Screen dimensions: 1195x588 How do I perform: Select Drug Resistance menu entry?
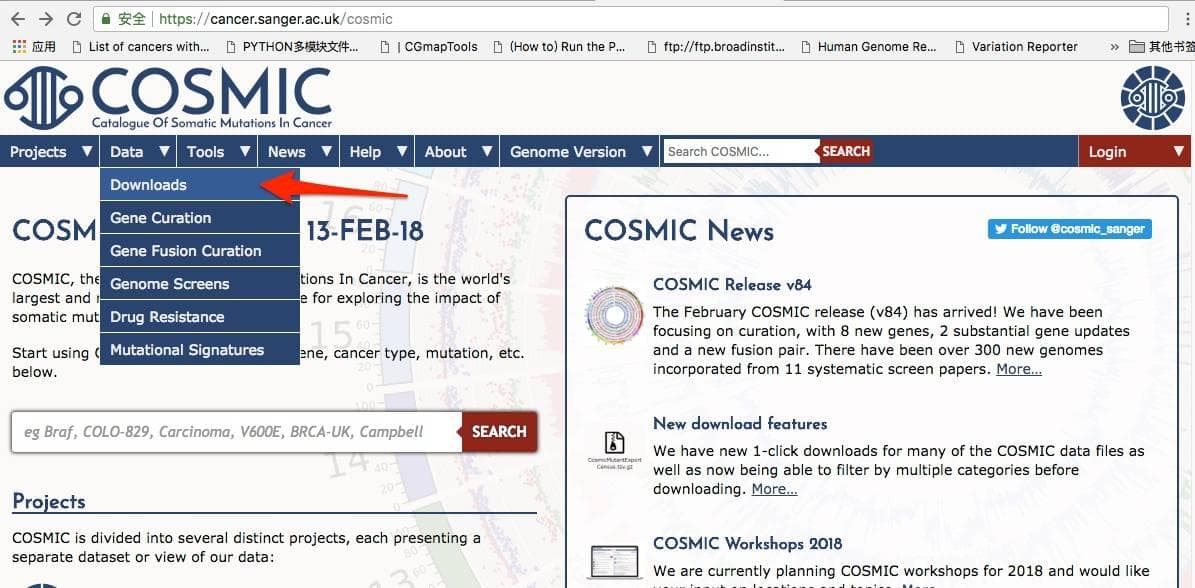pos(200,317)
